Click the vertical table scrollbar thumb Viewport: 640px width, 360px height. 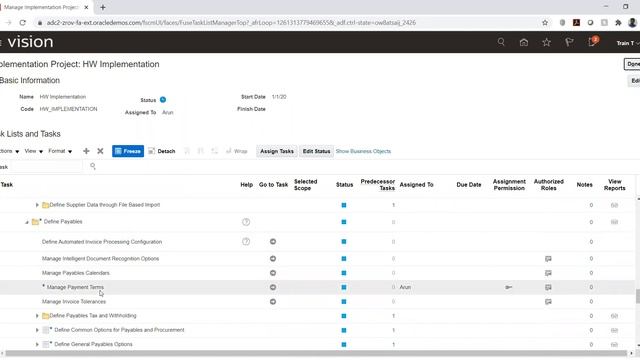tap(638, 296)
